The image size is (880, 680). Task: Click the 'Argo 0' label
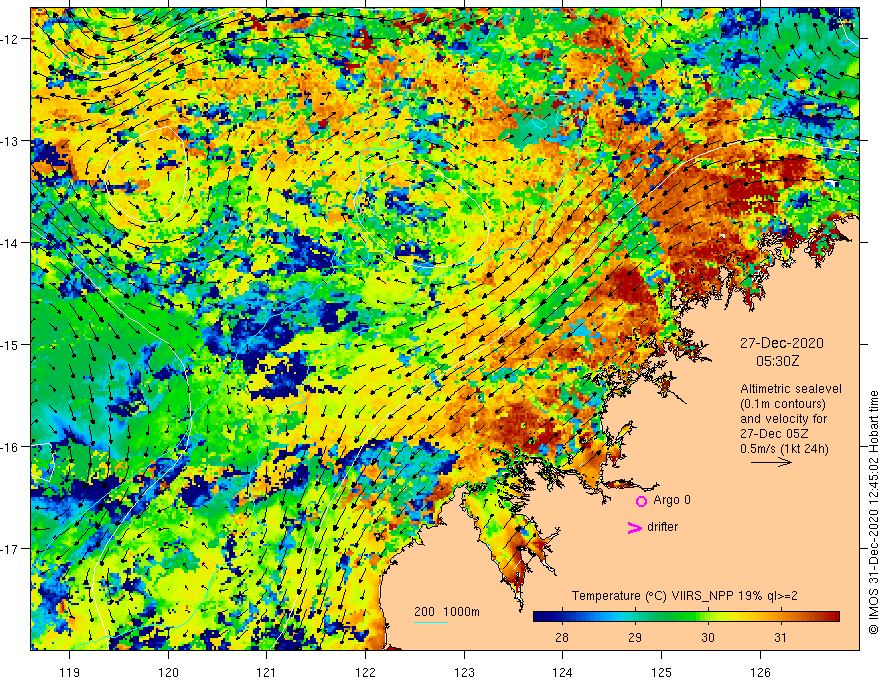tap(672, 500)
